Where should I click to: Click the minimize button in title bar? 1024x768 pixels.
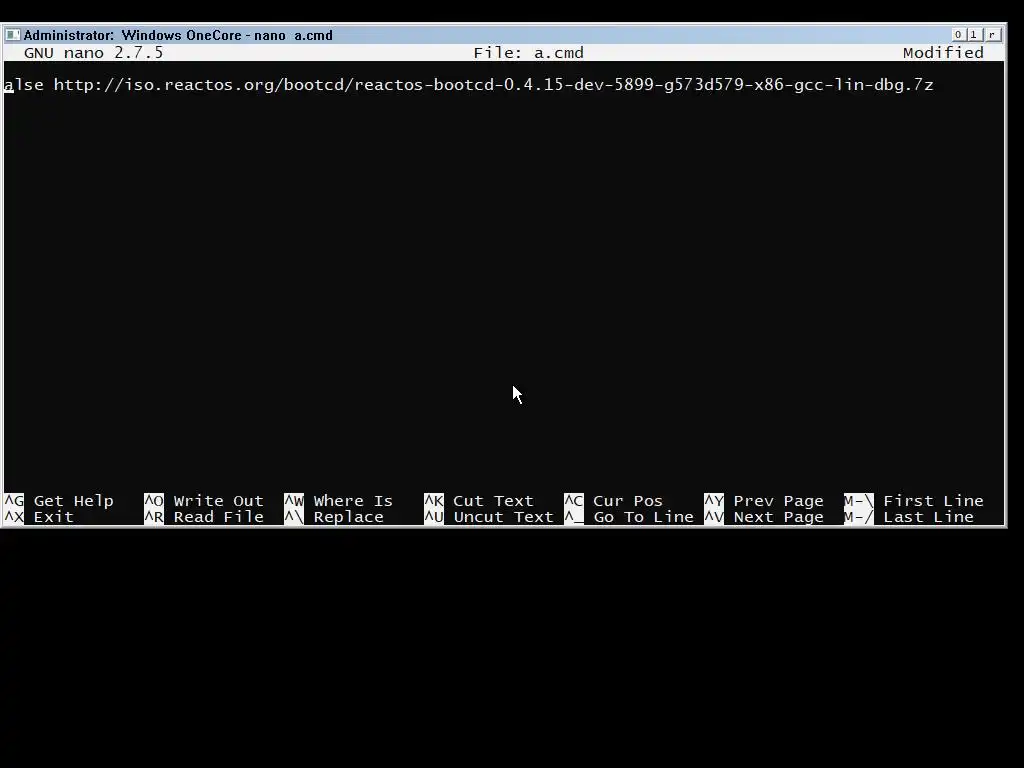tap(958, 35)
